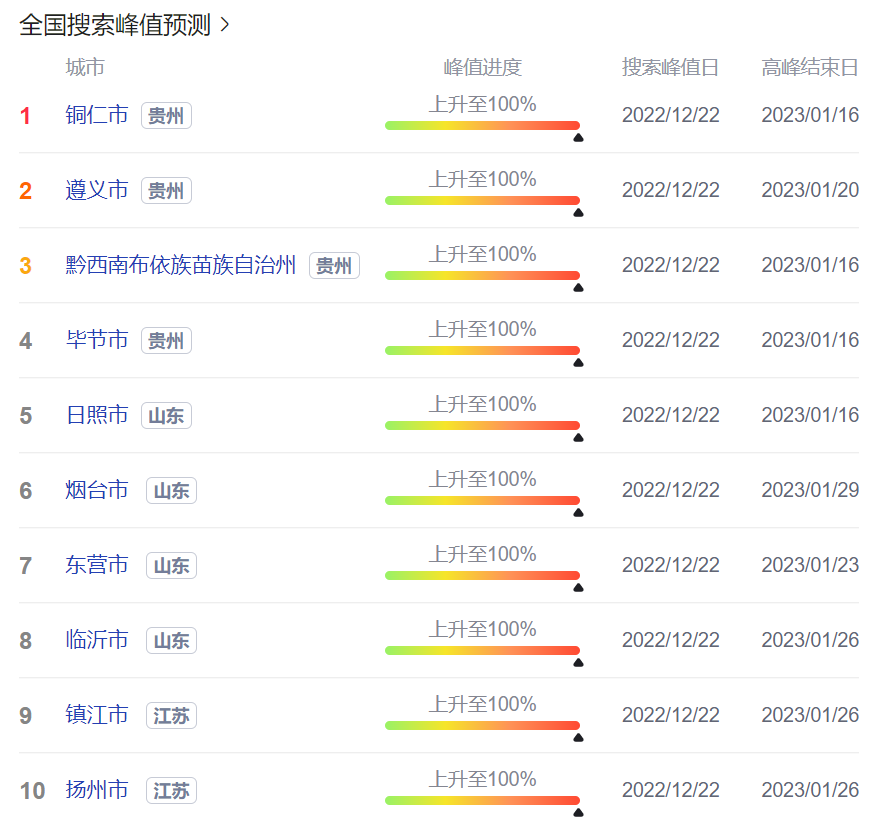
Task: Click 上升至100% label in 镇江市 row
Action: pyautogui.click(x=483, y=704)
